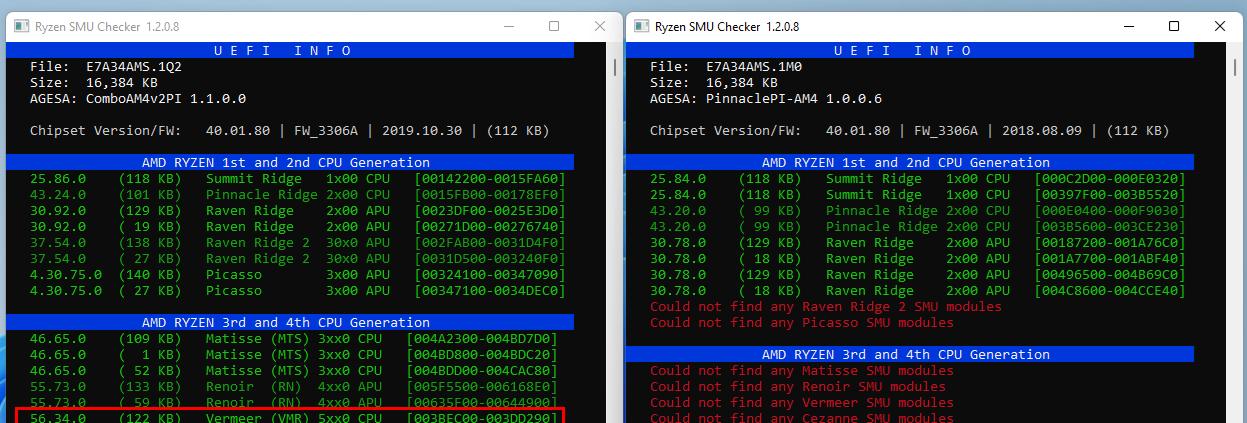Click the Matisse row sized 109 KB

pos(294,339)
